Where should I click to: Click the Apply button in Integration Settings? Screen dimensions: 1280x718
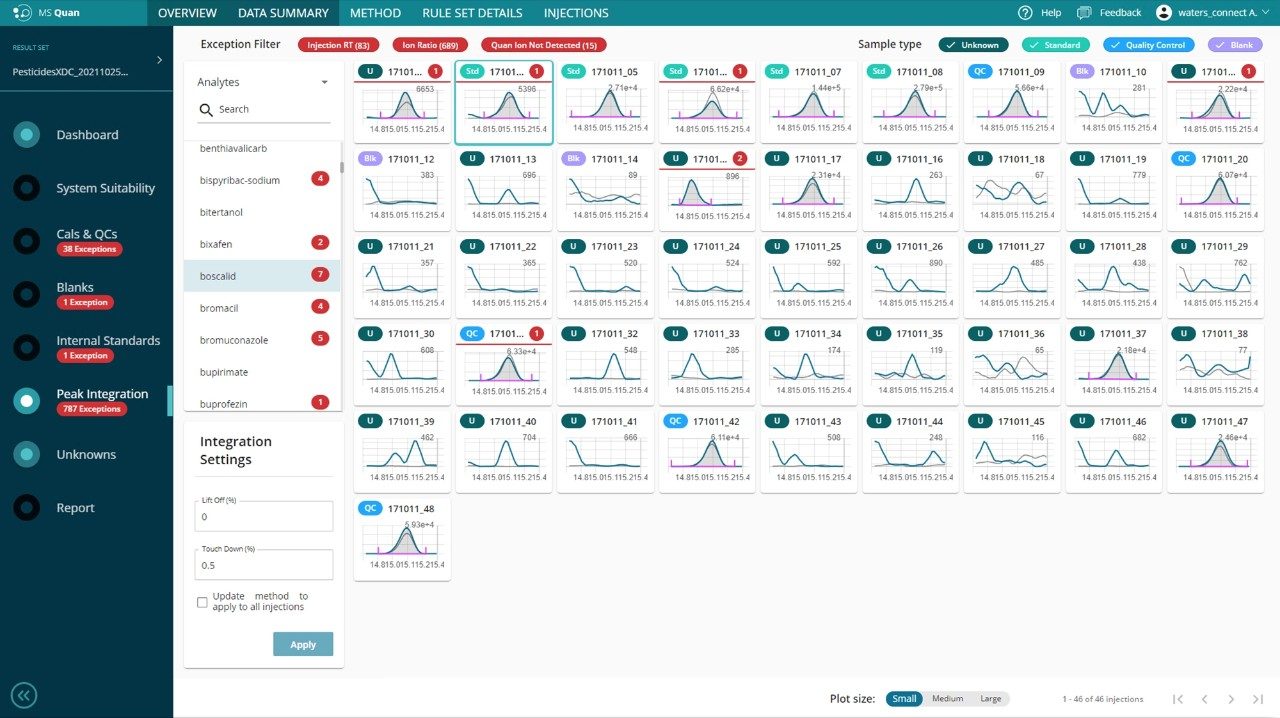pyautogui.click(x=302, y=644)
